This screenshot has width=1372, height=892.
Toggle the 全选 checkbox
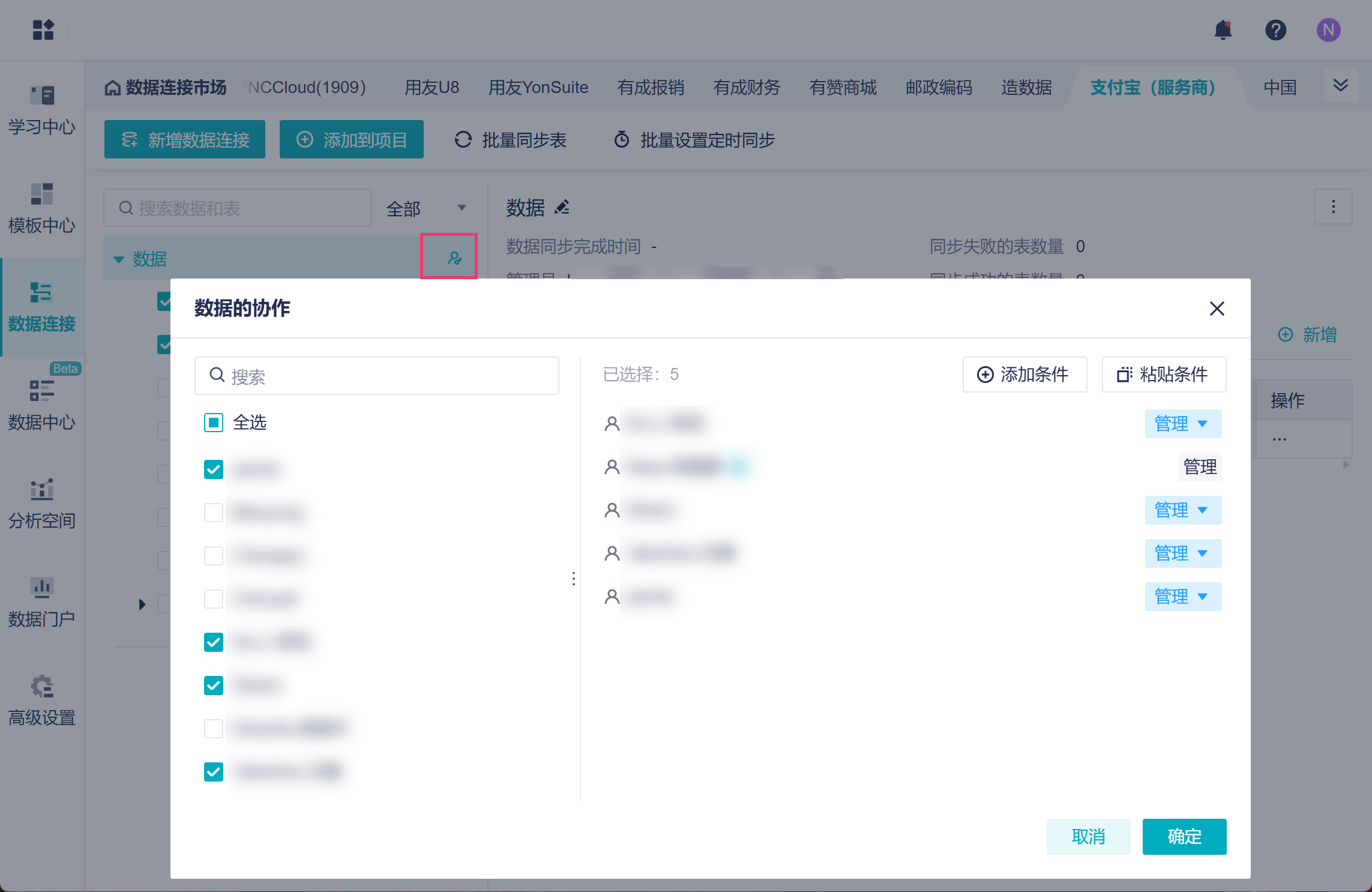pyautogui.click(x=214, y=423)
